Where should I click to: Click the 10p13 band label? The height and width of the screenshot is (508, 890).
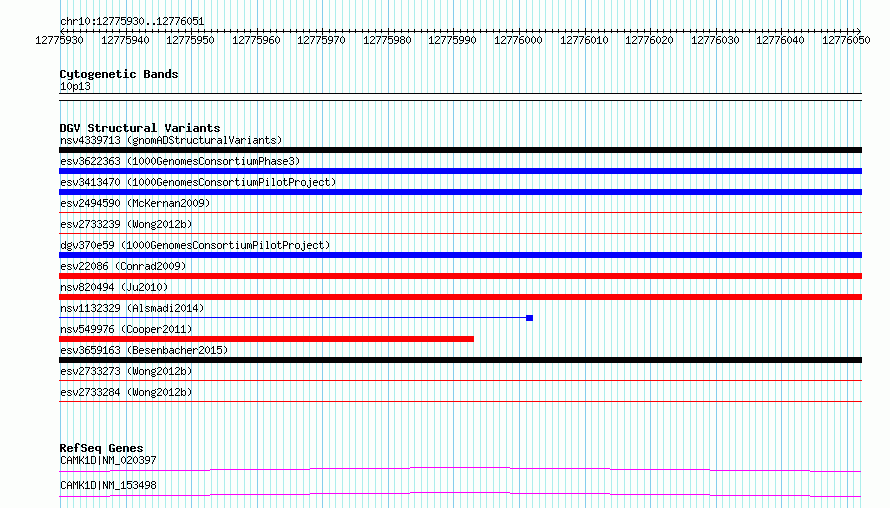click(75, 86)
